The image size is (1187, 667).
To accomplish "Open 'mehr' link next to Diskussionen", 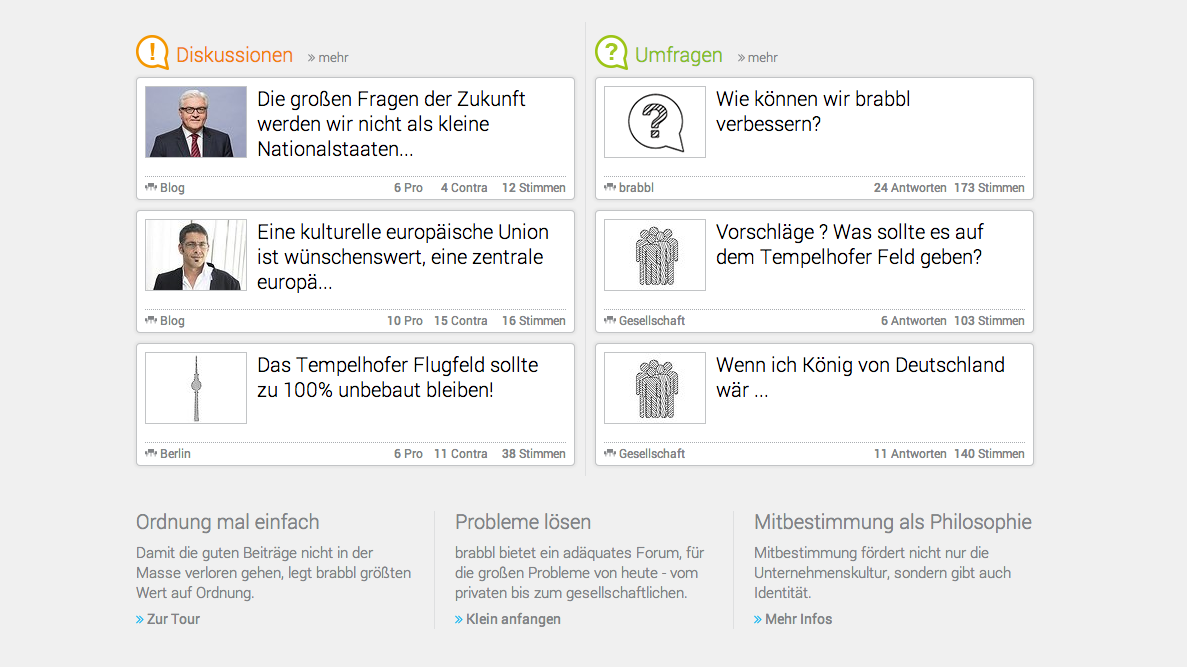I will [328, 58].
